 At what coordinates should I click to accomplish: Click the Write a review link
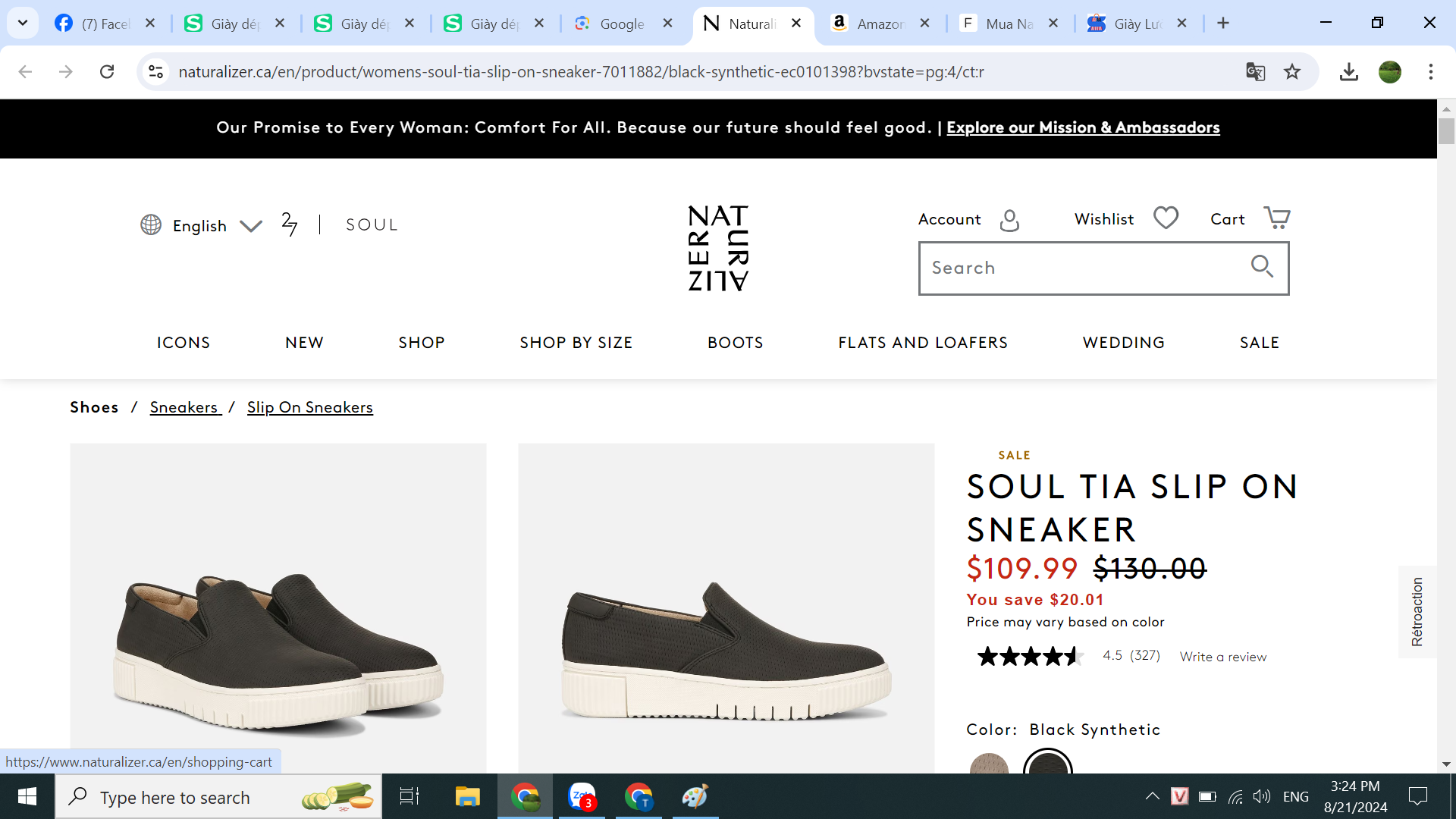(1222, 657)
